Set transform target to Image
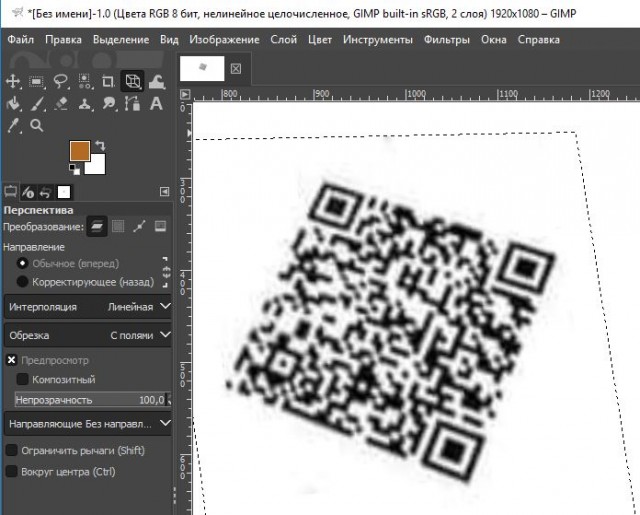This screenshot has height=515, width=640. [160, 226]
